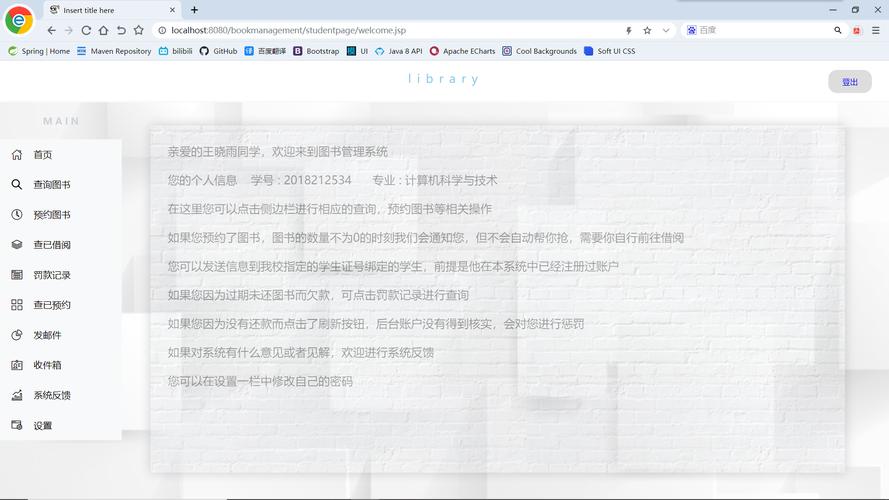
Task: Click the chart icon beside 系统反馈
Action: (17, 395)
